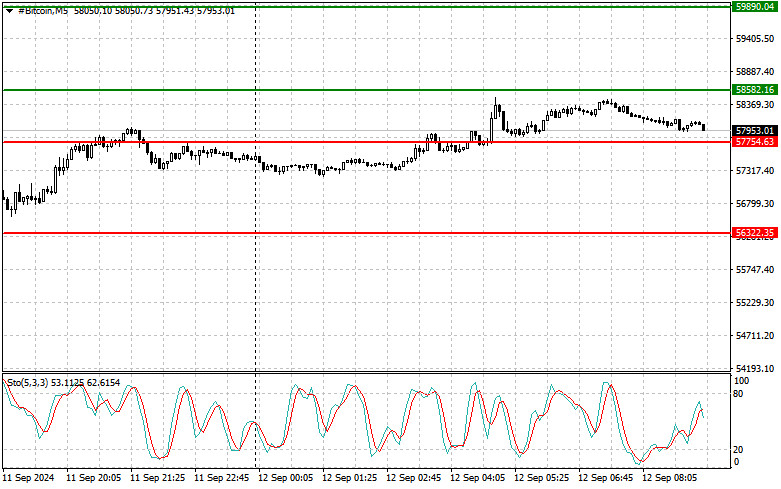
Task: Click the 11 Sep 2024 time axis label
Action: pos(28,478)
